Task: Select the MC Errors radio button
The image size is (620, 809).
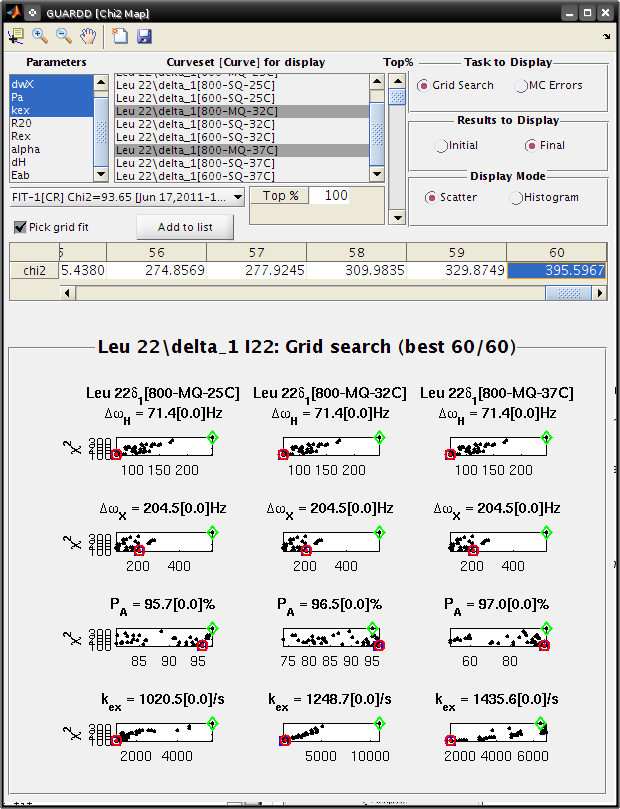Action: [521, 86]
